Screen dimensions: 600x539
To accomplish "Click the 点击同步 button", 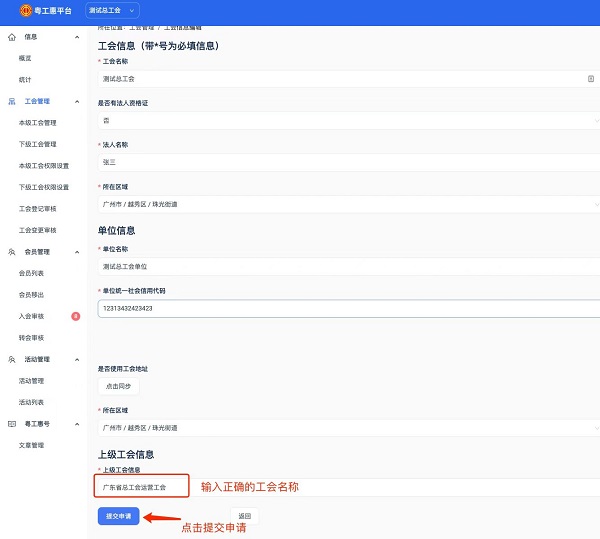I will click(x=118, y=386).
